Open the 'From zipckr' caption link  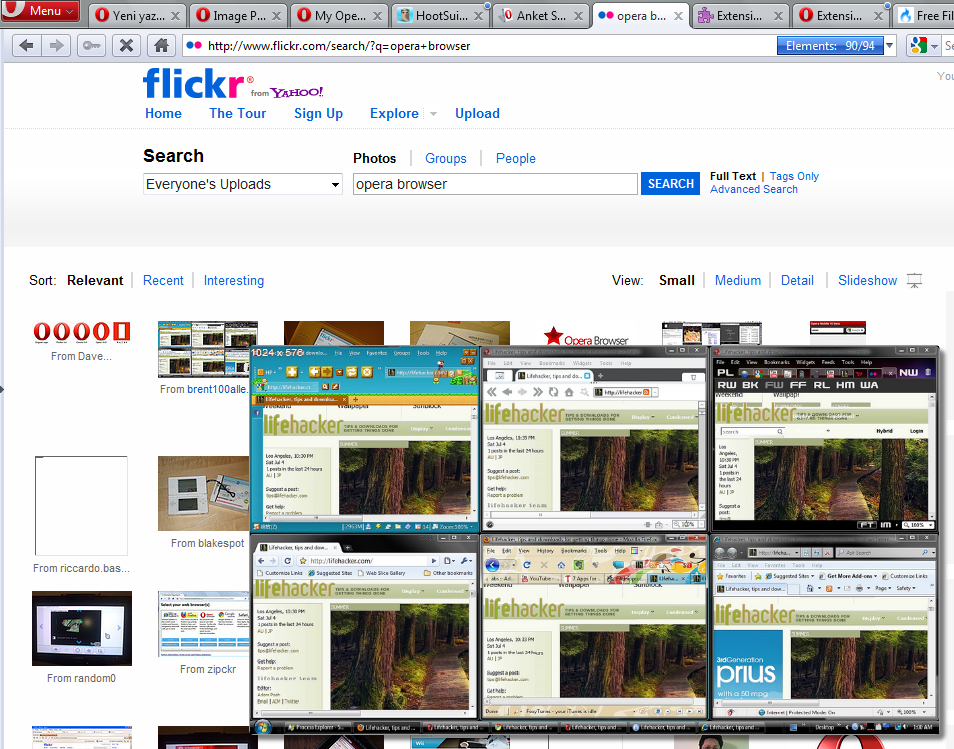coord(208,669)
